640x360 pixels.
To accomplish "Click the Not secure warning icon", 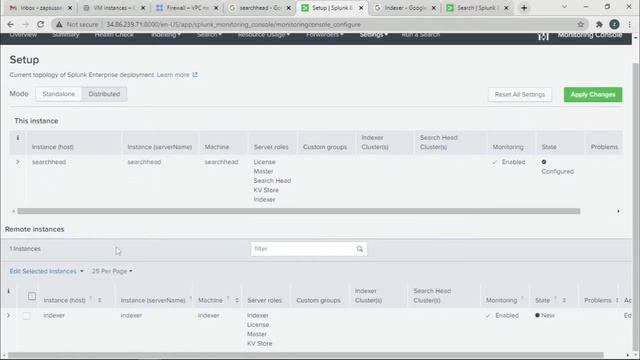I will click(59, 24).
